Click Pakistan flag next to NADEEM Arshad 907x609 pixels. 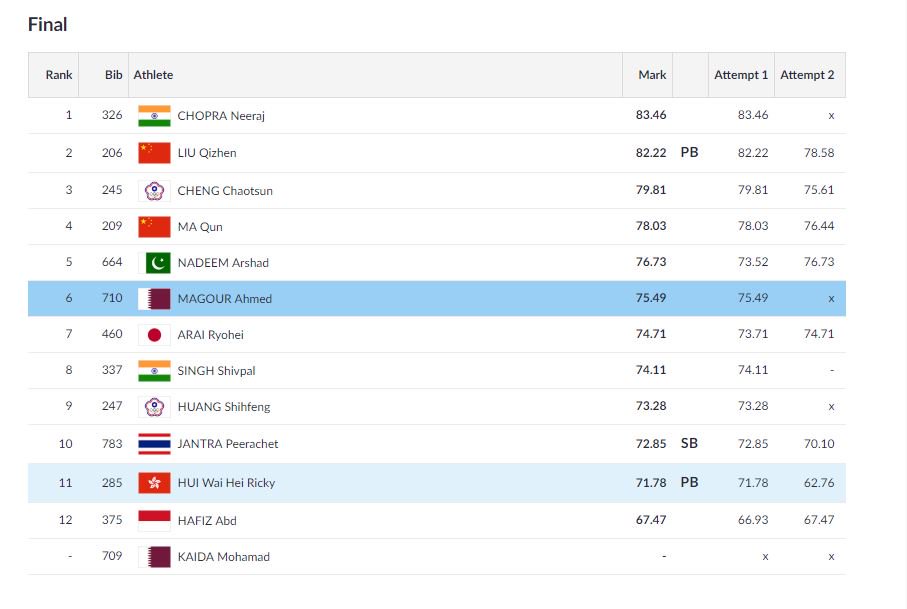[158, 263]
